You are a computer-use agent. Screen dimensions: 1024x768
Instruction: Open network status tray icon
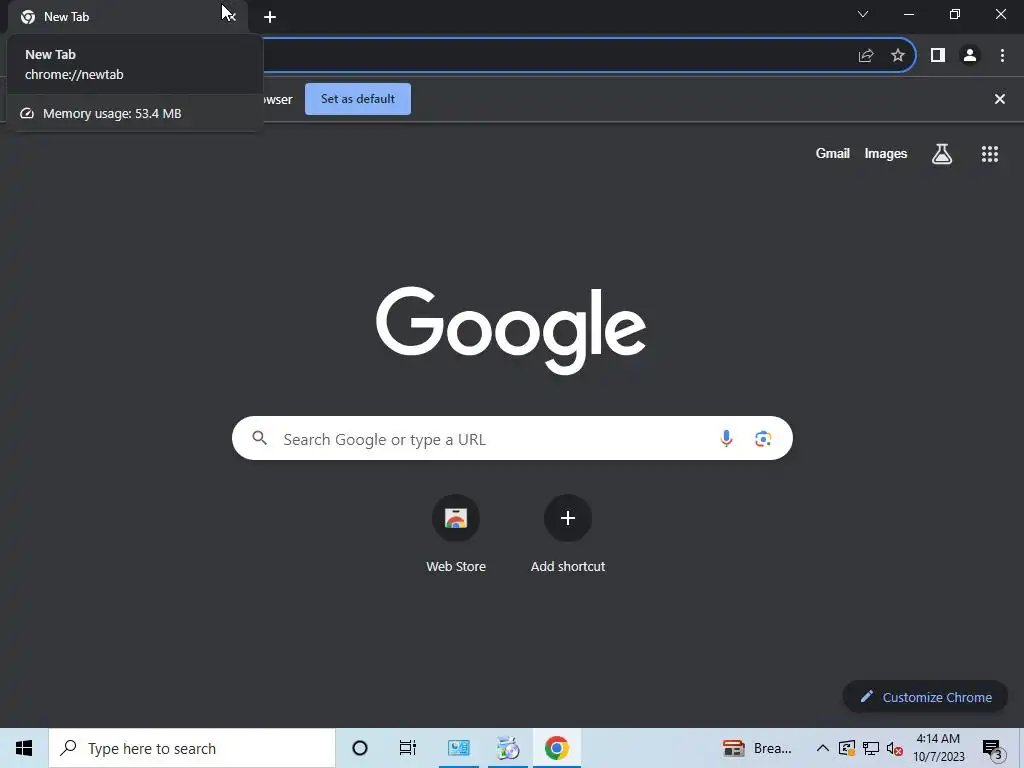click(871, 748)
